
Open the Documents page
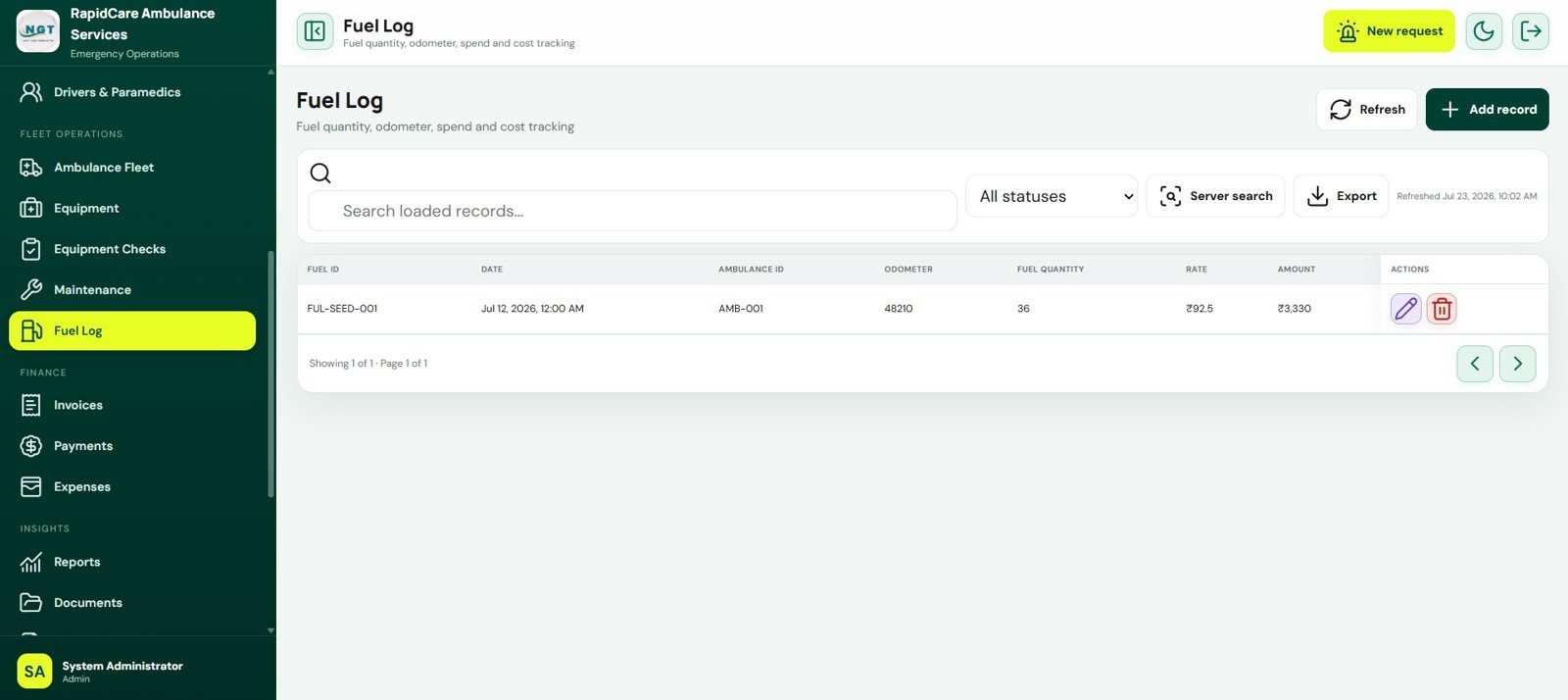coord(132,603)
